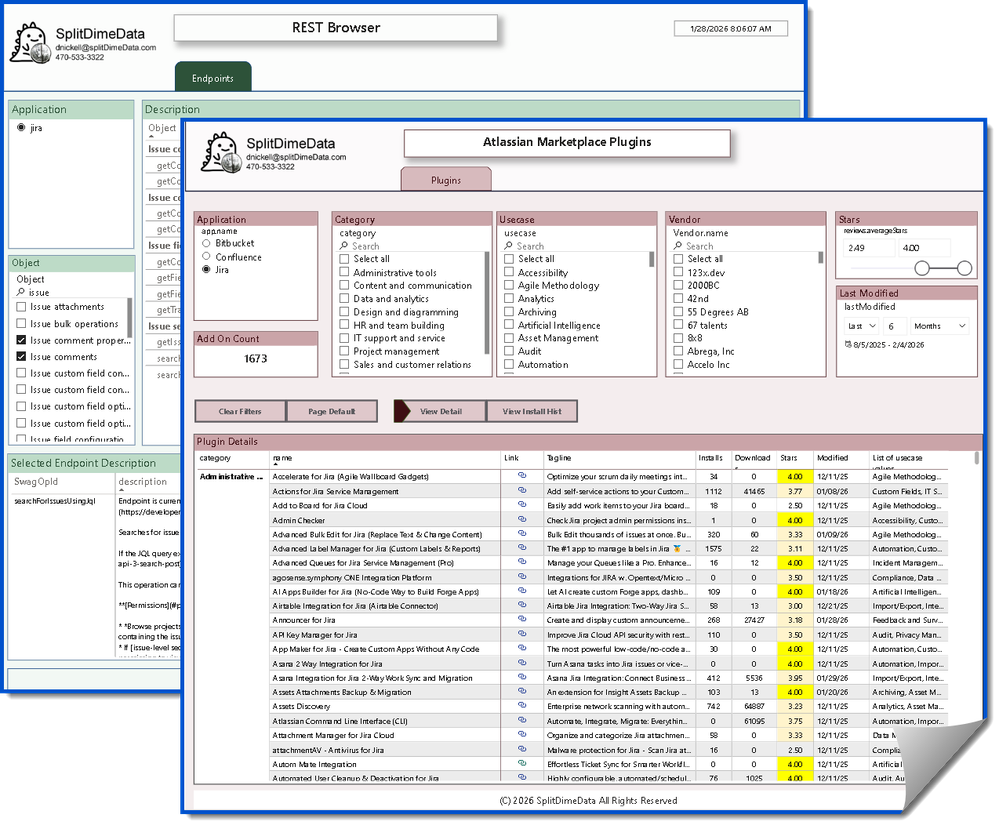The width and height of the screenshot is (999, 826).
Task: Click the right handle of the Stars slider
Action: pos(965,268)
